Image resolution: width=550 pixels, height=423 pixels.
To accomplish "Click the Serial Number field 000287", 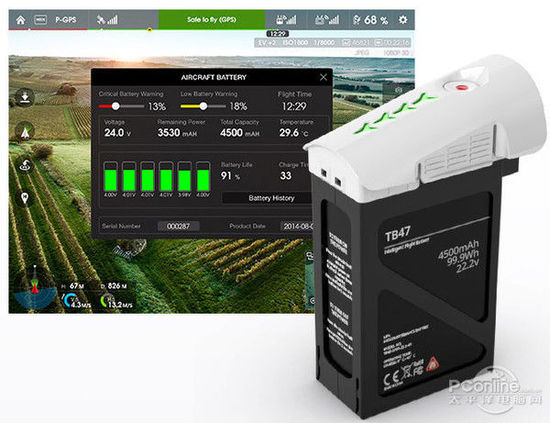I will (178, 226).
